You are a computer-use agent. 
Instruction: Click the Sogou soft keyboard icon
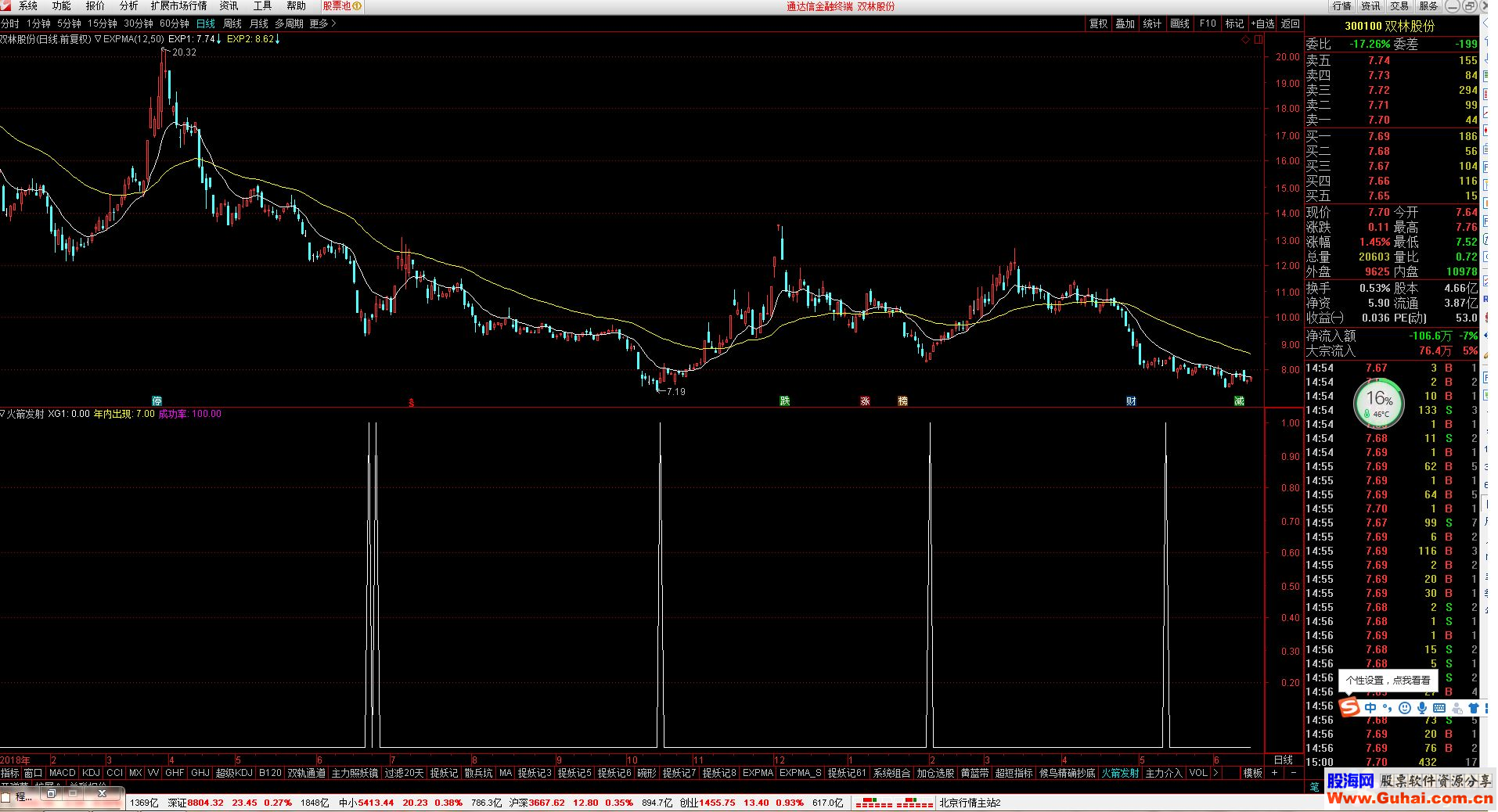[1439, 708]
